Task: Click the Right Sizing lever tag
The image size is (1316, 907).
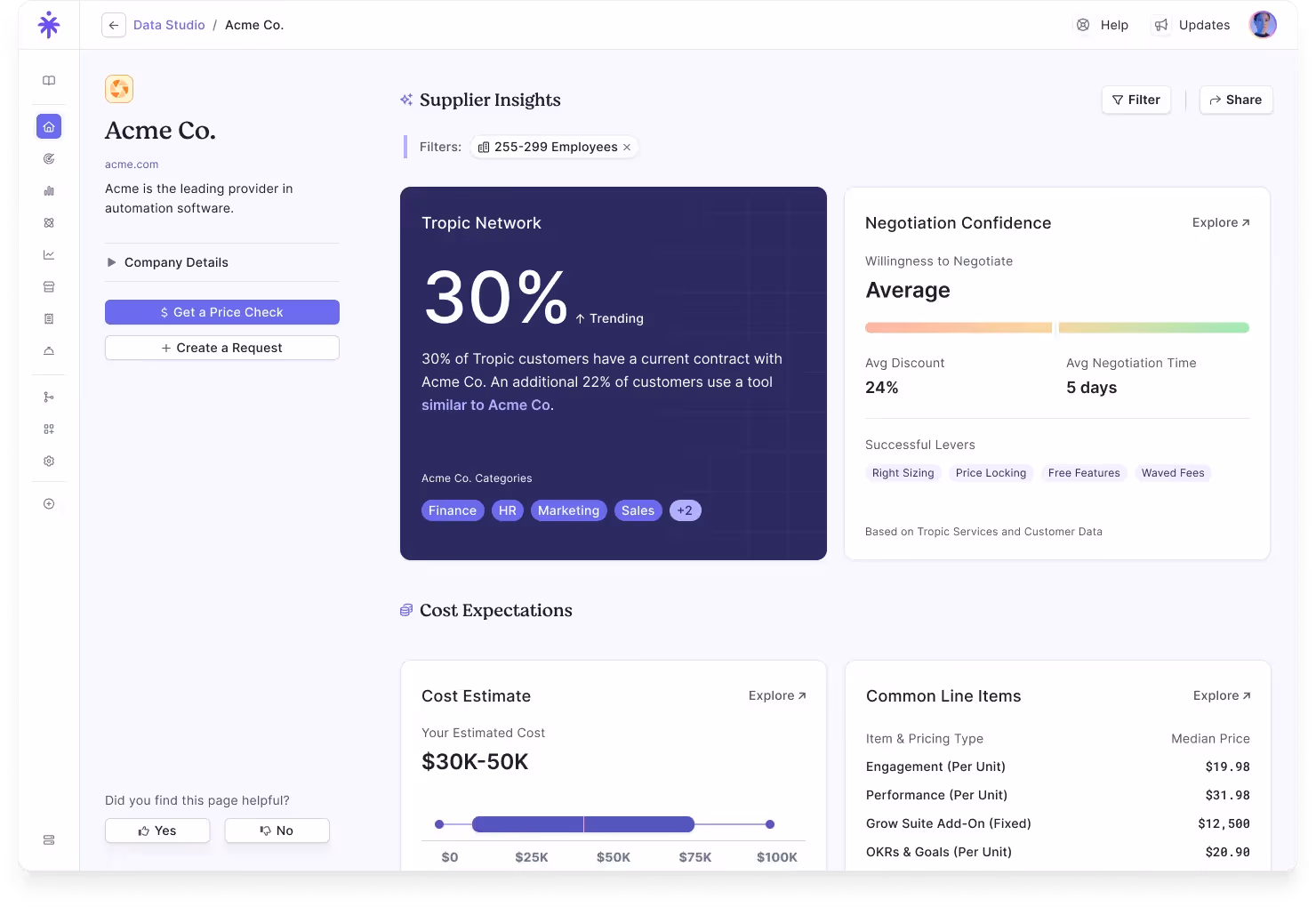Action: [x=903, y=473]
